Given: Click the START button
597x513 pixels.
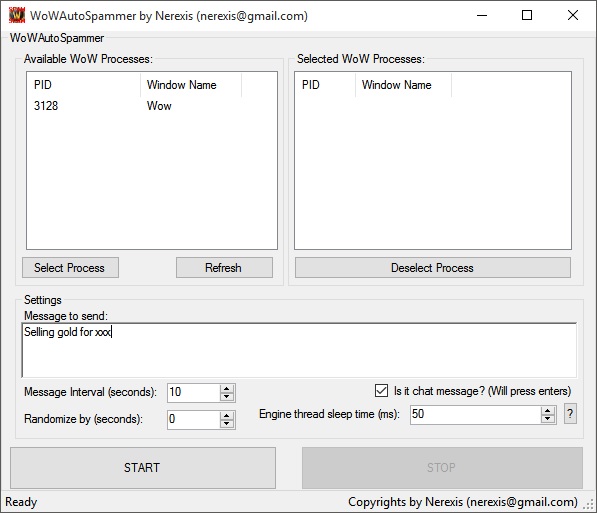Looking at the screenshot, I should point(143,468).
